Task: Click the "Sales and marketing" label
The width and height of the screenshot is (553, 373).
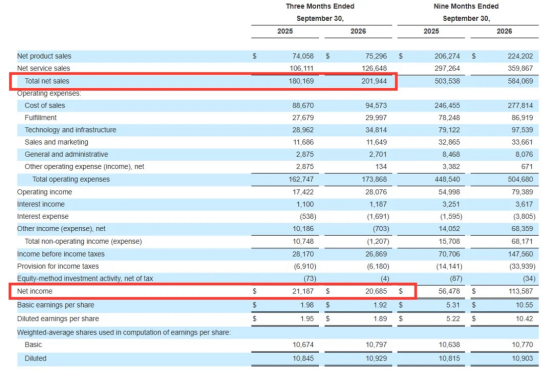Action: click(x=56, y=142)
